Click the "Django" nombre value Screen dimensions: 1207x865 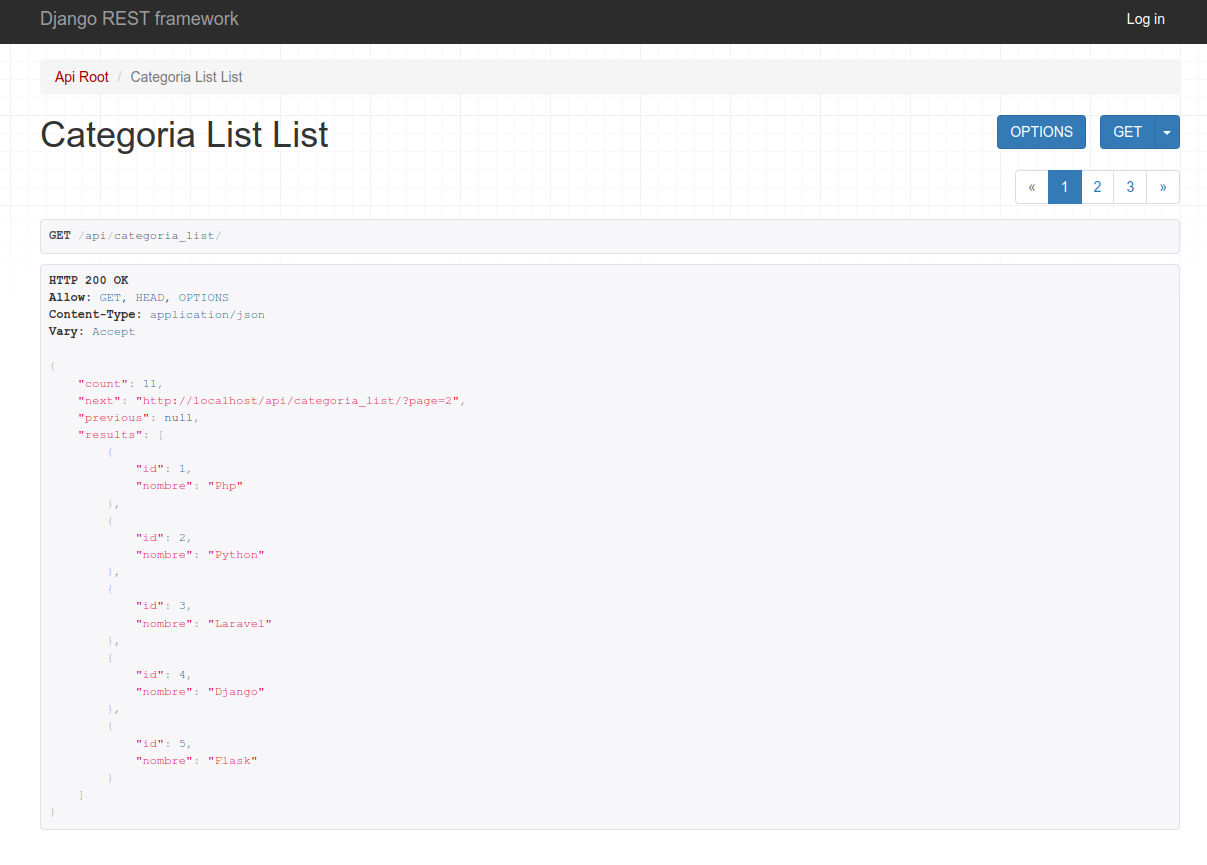pyautogui.click(x=236, y=691)
